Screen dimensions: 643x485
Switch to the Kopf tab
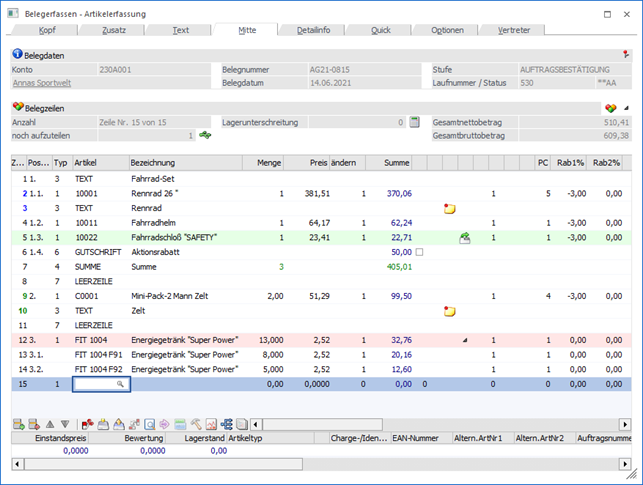click(46, 31)
